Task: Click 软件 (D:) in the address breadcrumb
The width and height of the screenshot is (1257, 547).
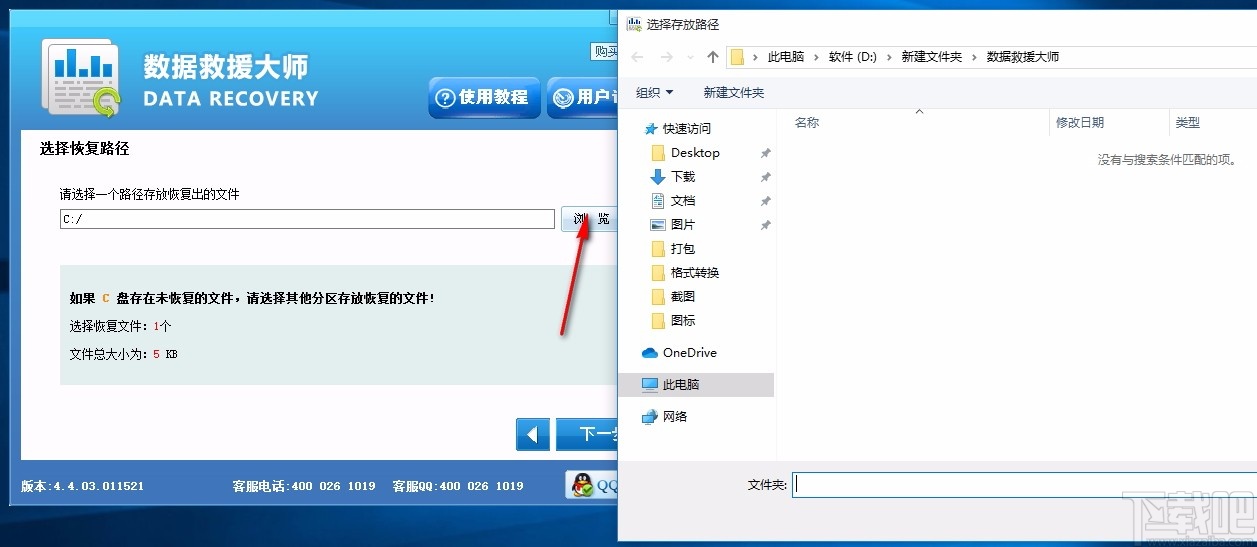Action: [852, 57]
